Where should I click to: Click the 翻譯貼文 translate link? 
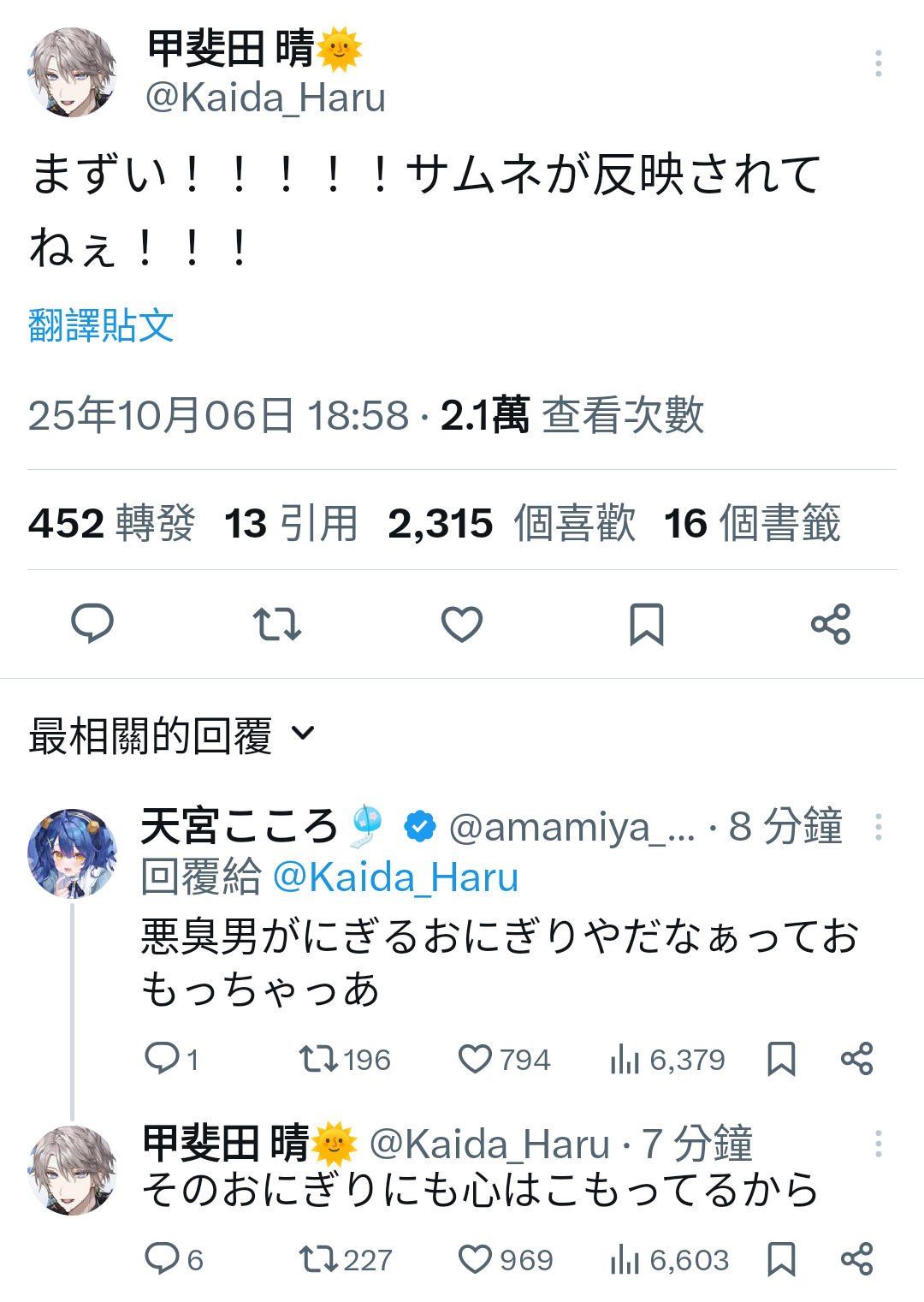pos(101,326)
